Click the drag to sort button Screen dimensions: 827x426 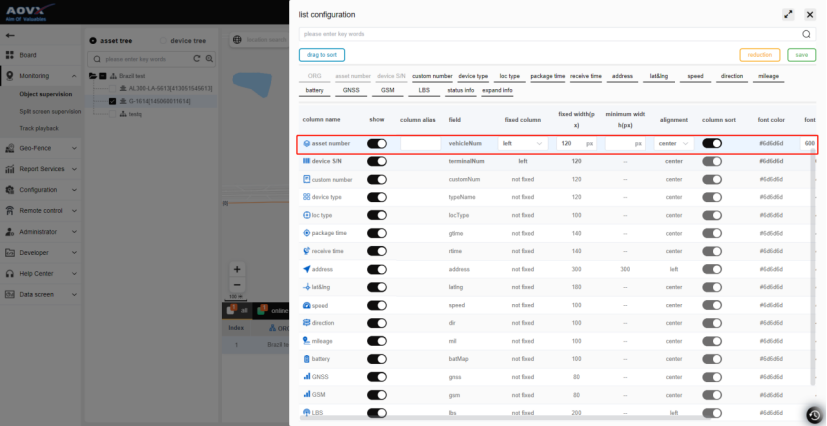click(321, 55)
